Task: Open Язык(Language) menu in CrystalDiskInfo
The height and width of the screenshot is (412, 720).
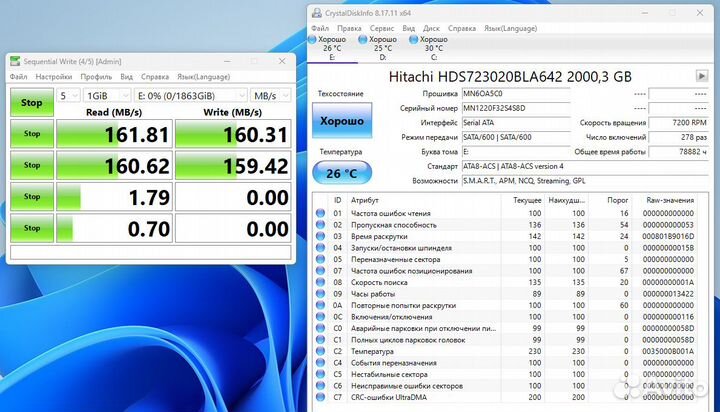Action: click(511, 28)
